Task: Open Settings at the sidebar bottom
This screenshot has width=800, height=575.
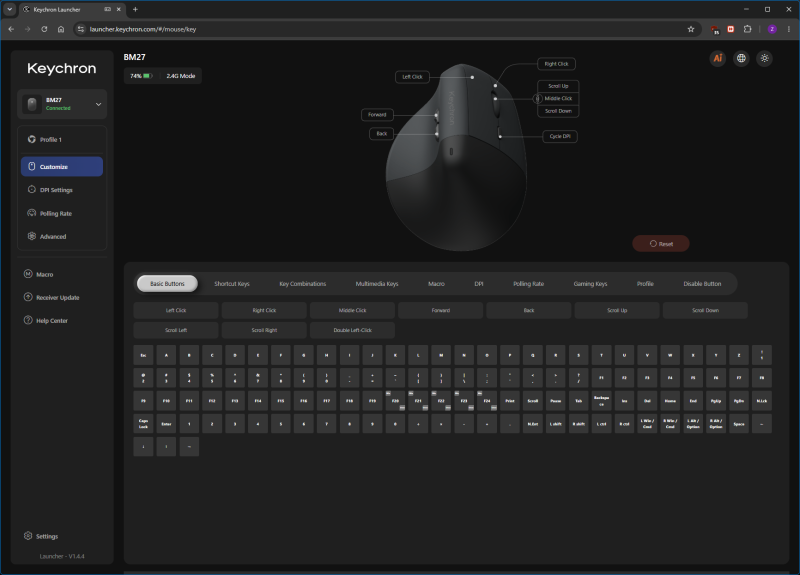Action: coord(41,536)
